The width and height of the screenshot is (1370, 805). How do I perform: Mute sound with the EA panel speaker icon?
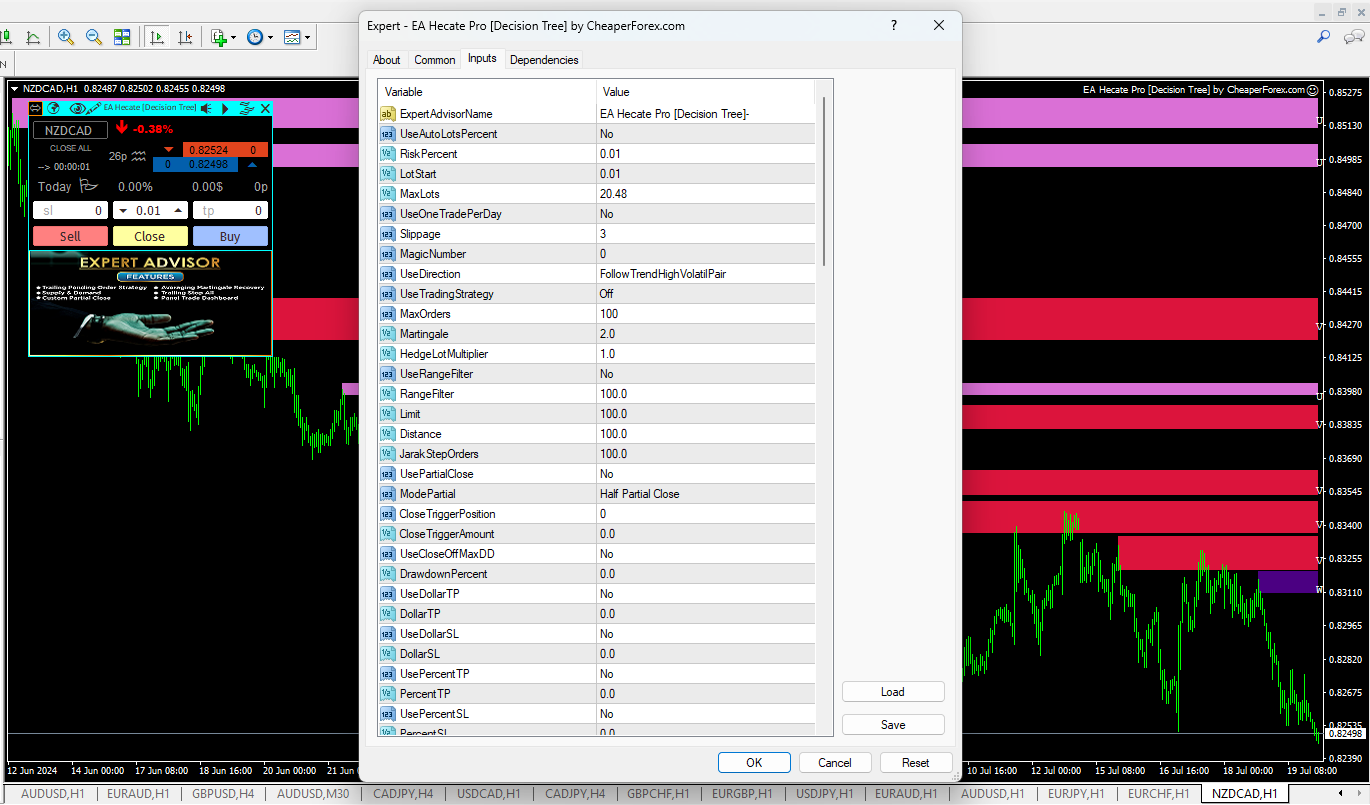(x=206, y=108)
